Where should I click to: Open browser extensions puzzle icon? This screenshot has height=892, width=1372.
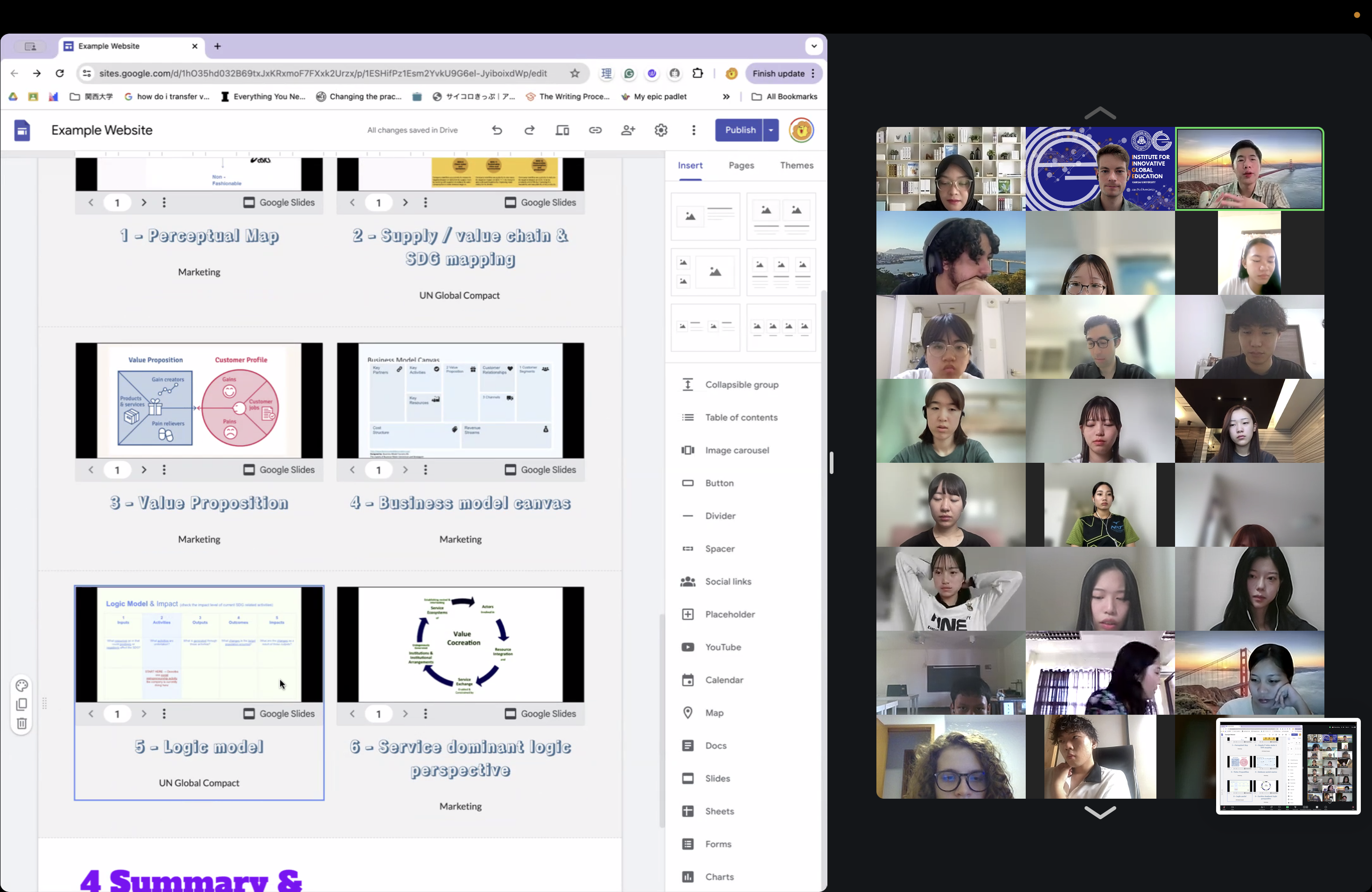[x=698, y=73]
